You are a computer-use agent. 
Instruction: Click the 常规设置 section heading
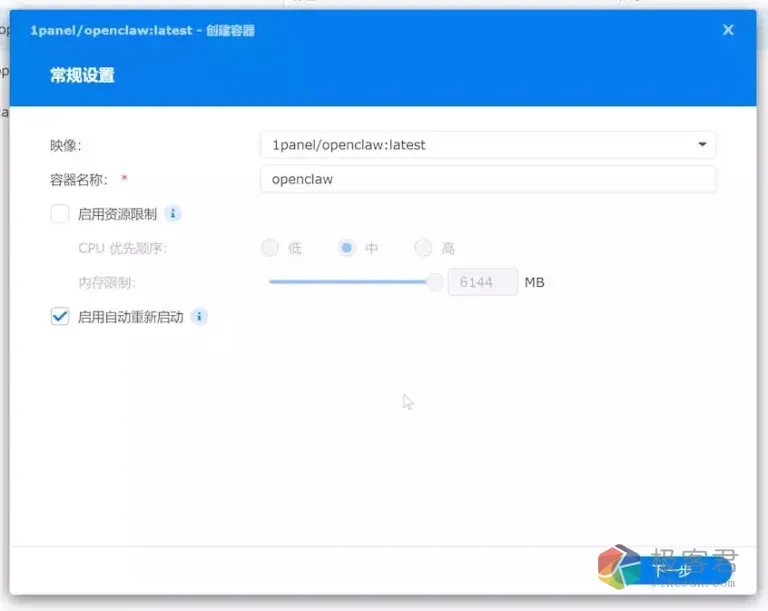point(82,76)
